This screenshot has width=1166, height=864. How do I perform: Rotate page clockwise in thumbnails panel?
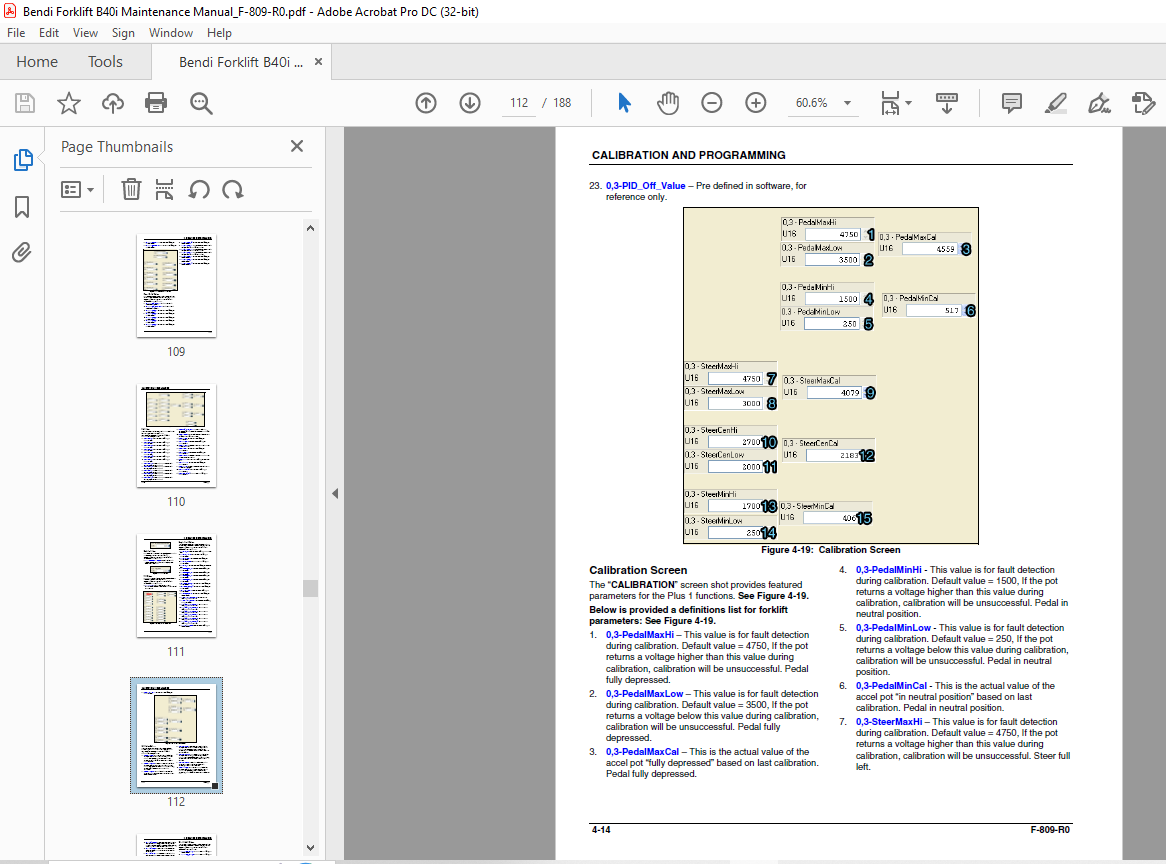[233, 190]
